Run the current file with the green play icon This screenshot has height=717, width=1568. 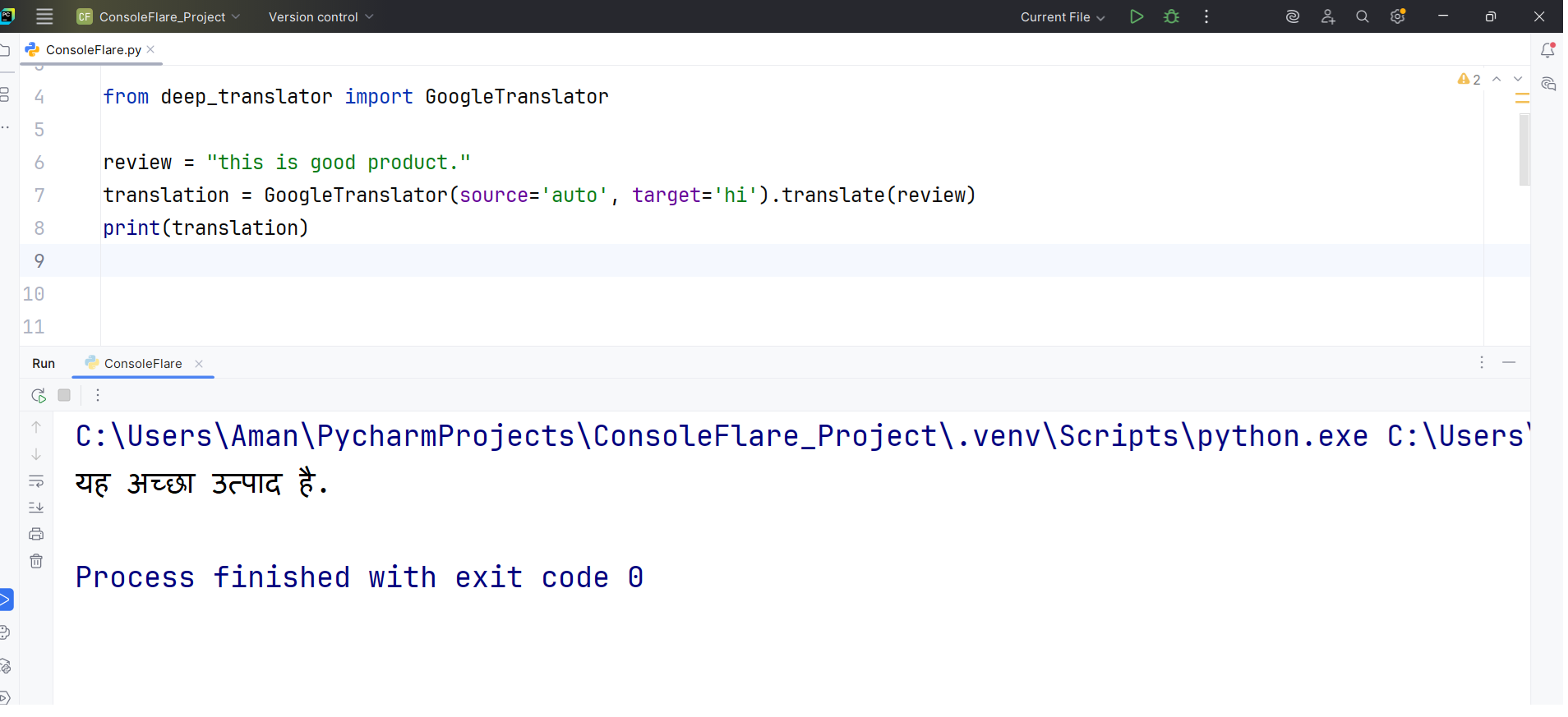(x=1136, y=16)
